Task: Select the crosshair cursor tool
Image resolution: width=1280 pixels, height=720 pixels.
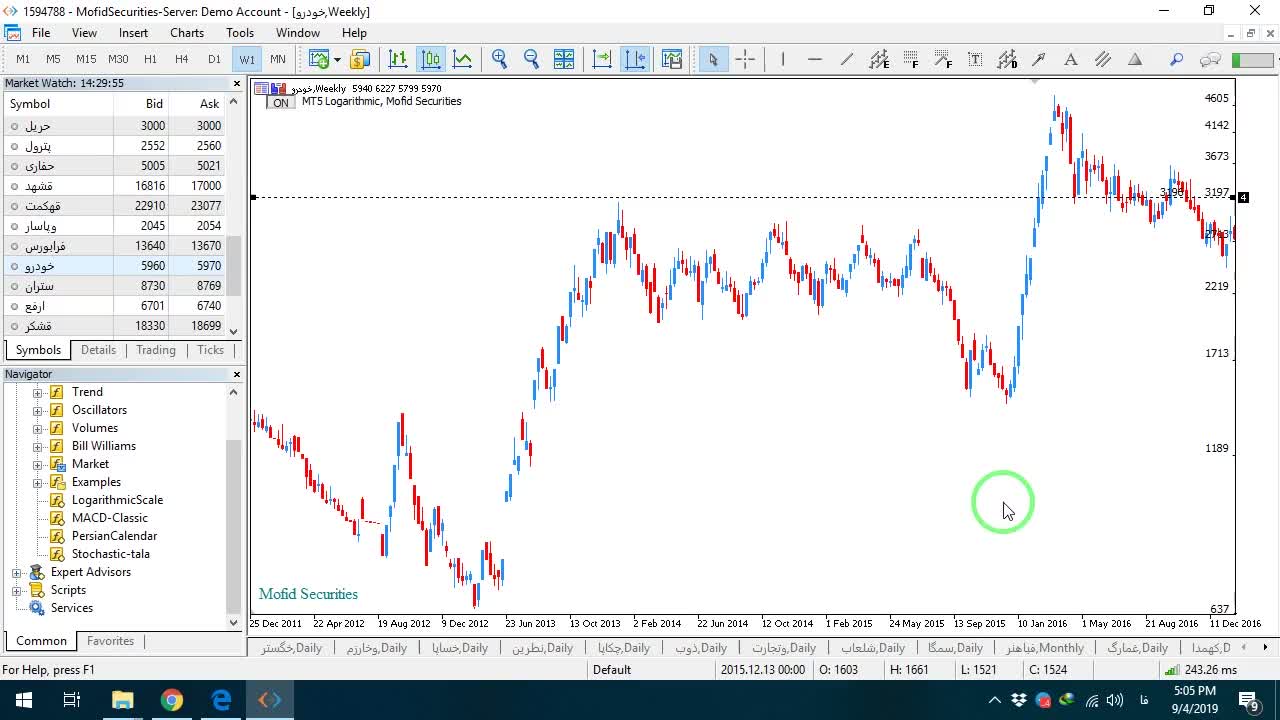Action: pos(745,59)
